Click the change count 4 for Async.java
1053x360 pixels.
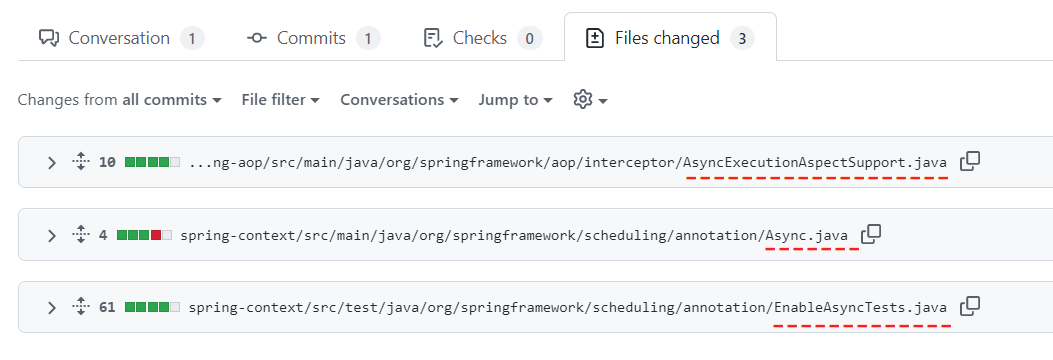click(103, 235)
